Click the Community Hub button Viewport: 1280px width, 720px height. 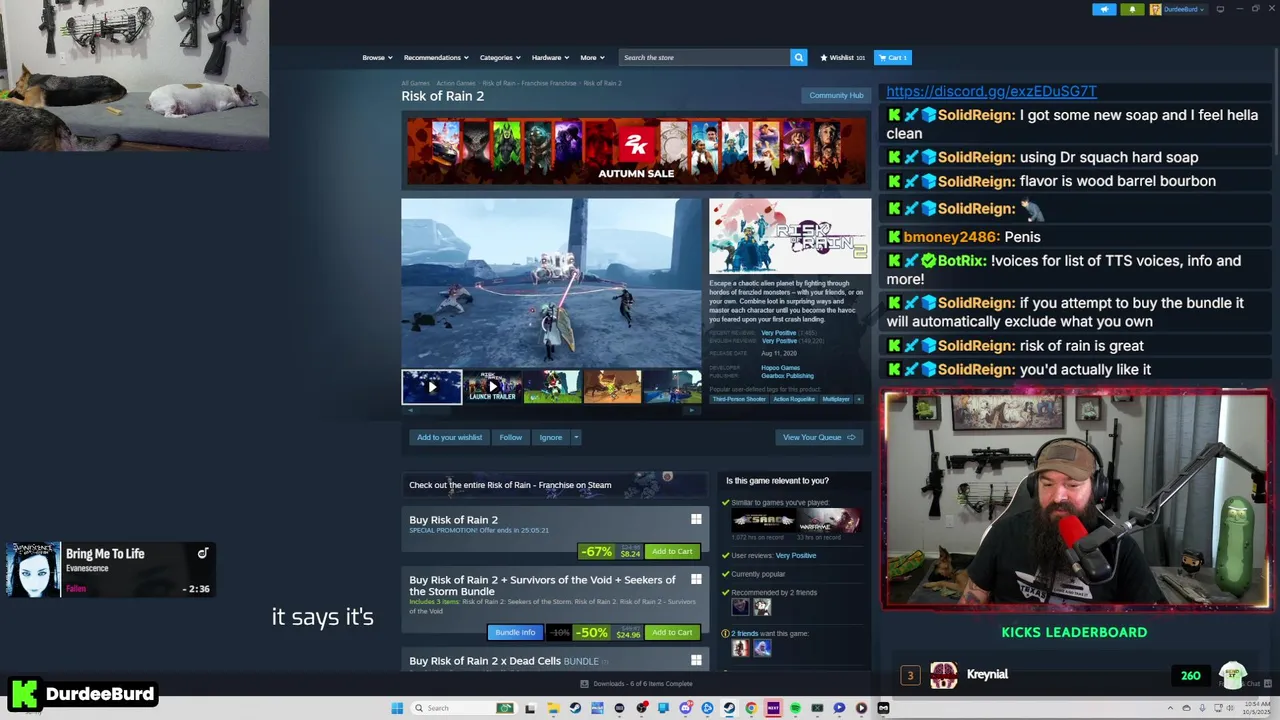click(x=836, y=95)
